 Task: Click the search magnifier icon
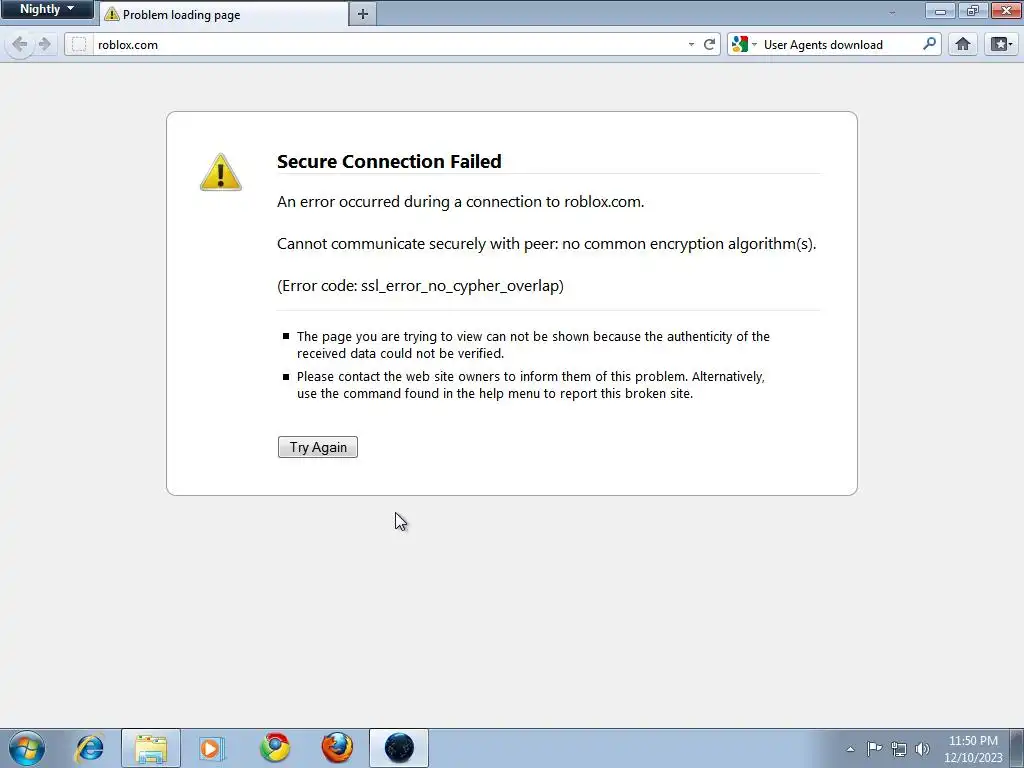pyautogui.click(x=929, y=44)
